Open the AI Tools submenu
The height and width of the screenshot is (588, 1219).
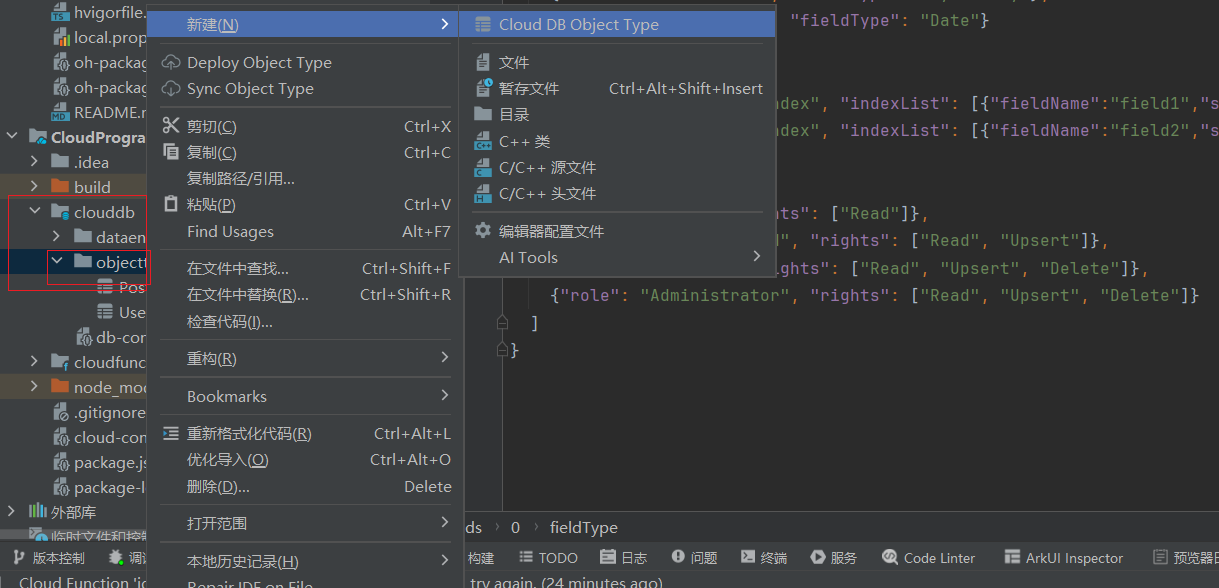click(617, 257)
